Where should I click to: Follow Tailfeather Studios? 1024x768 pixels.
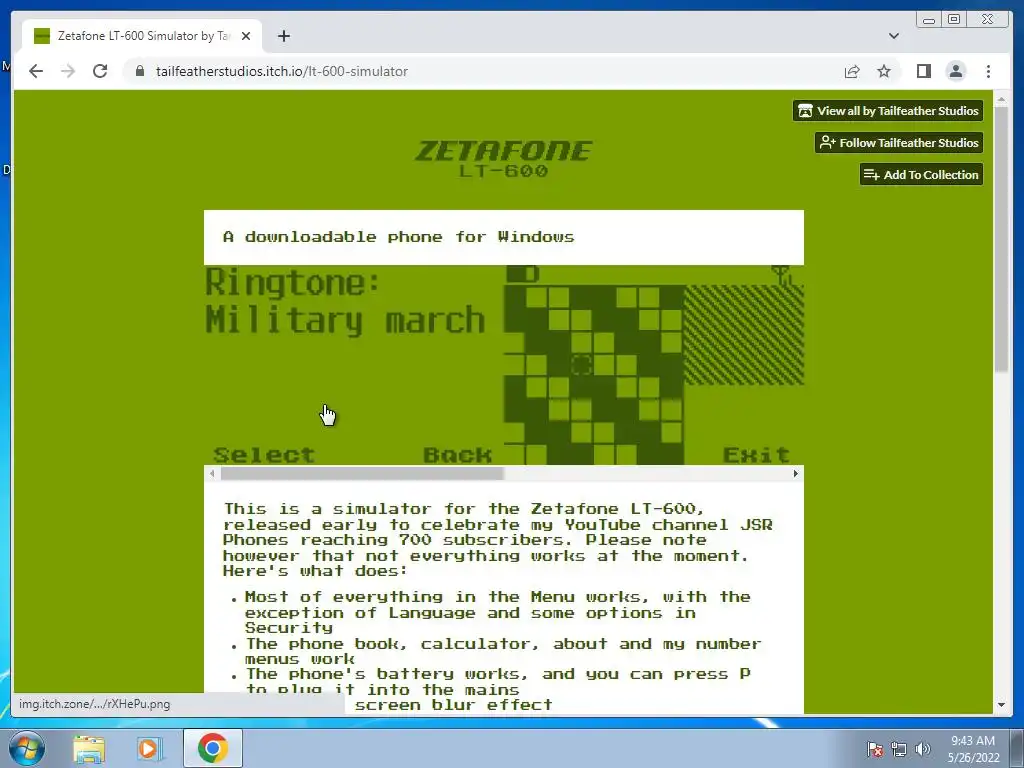tap(899, 142)
